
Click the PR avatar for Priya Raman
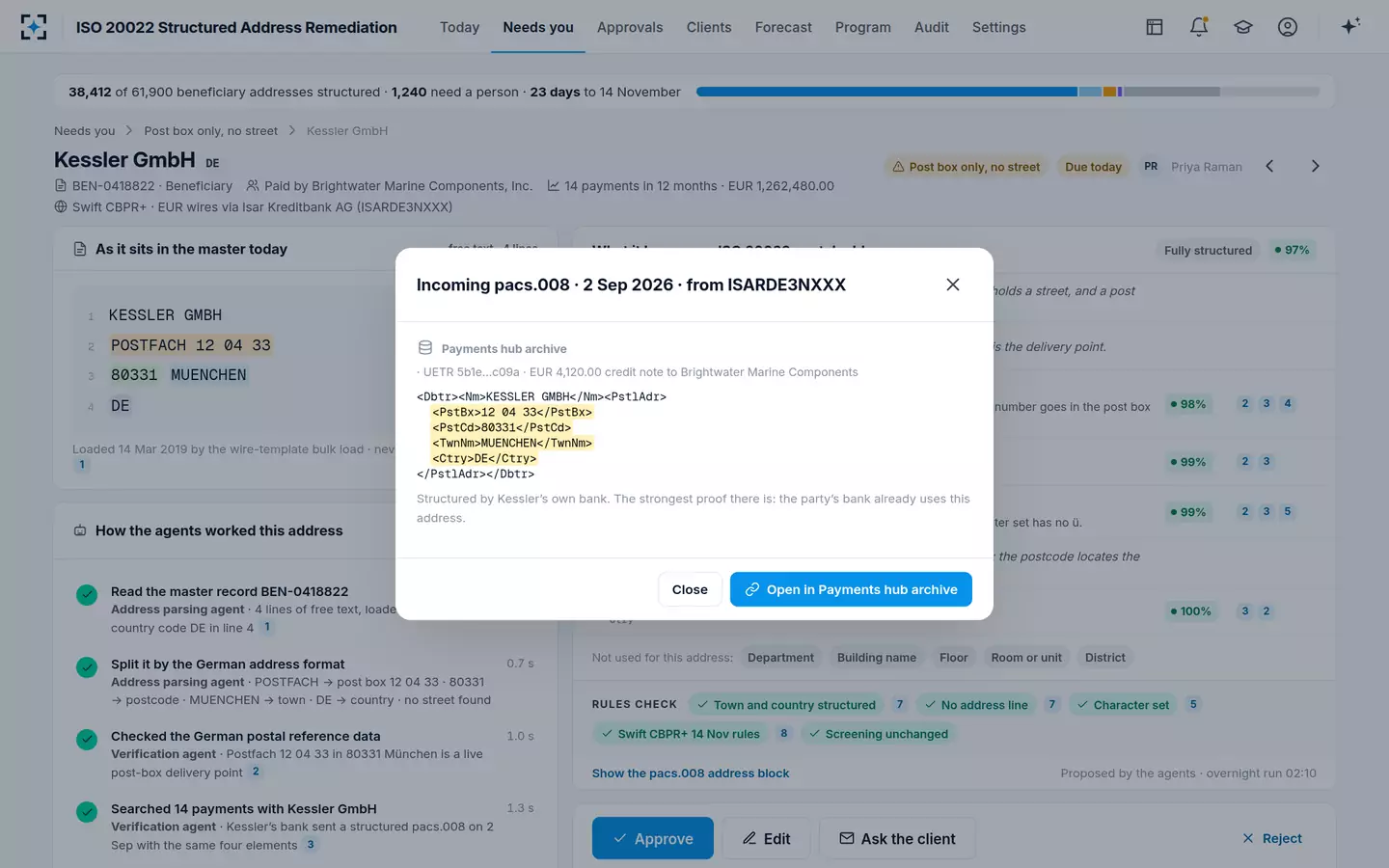coord(1151,166)
